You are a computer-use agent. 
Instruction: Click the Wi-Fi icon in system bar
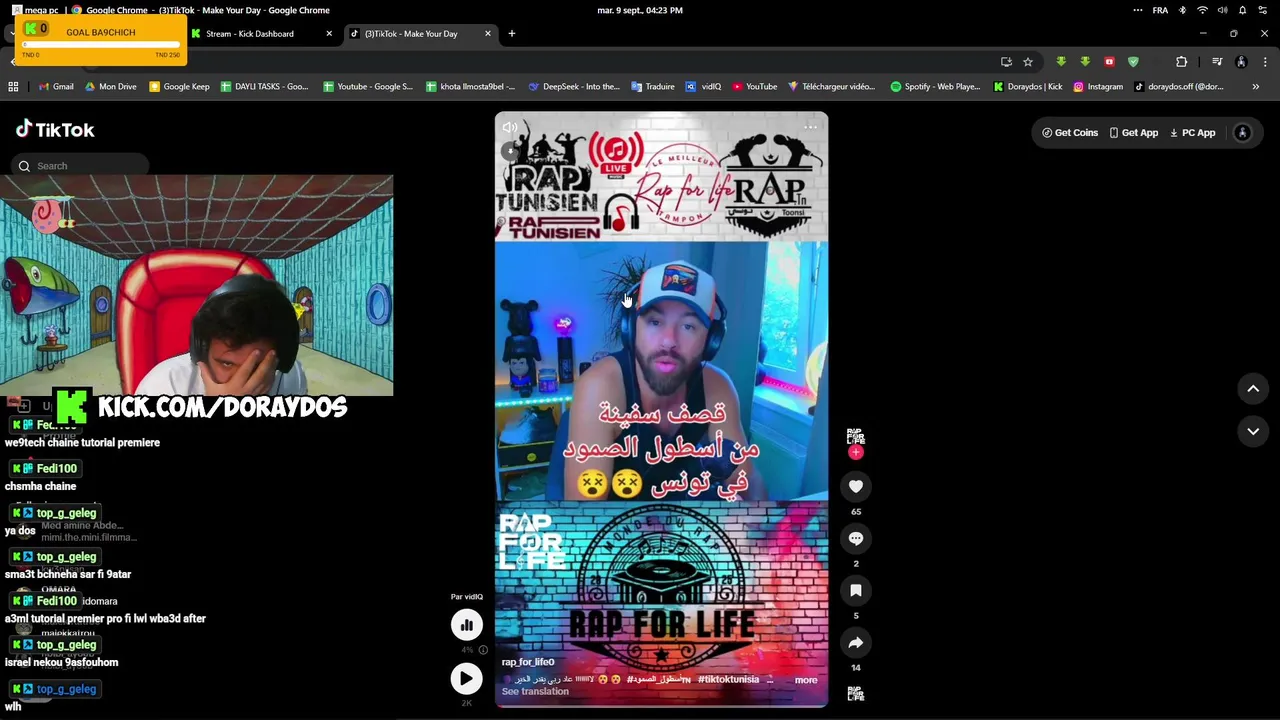pos(1202,10)
